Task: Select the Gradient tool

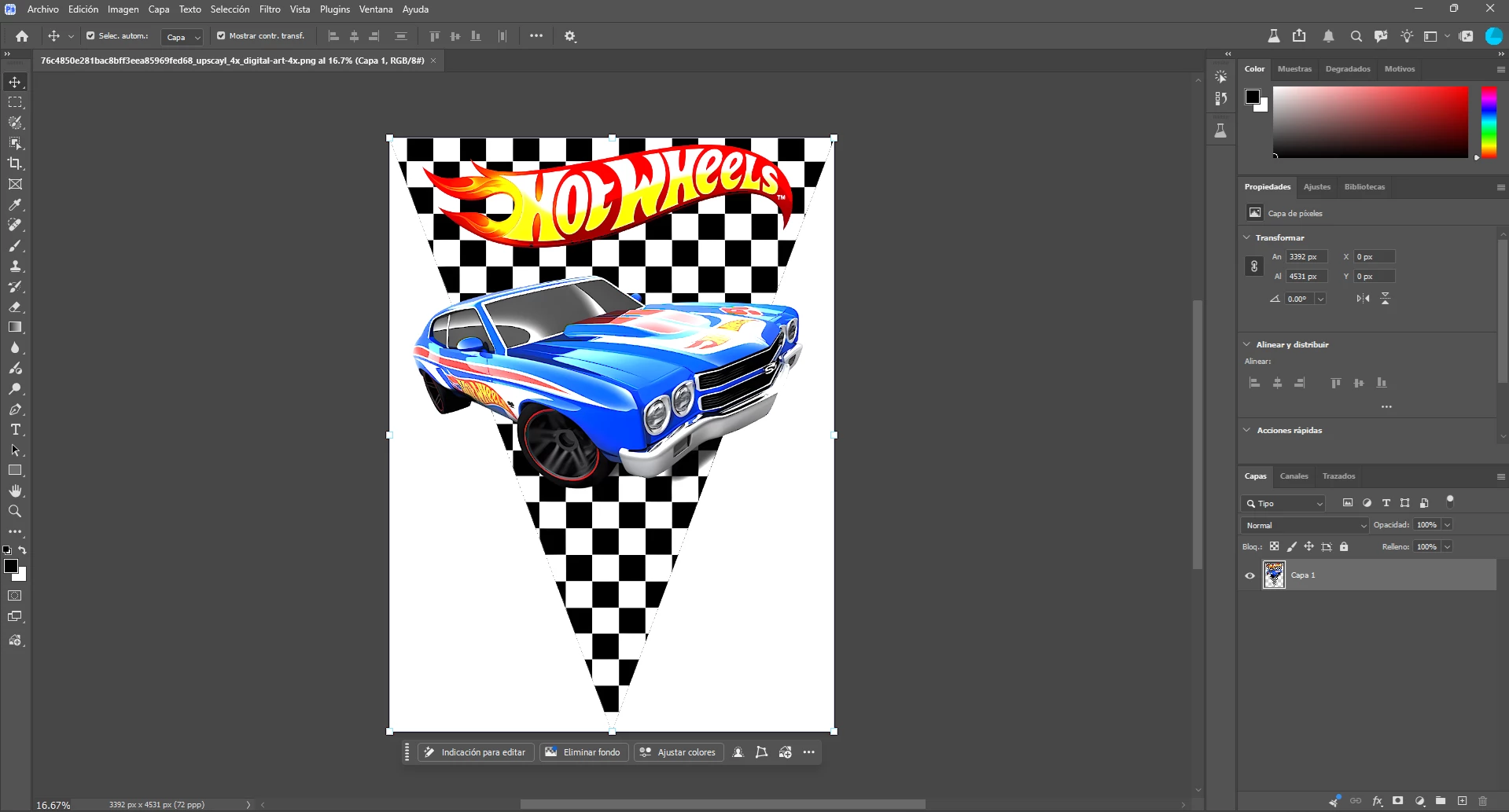Action: click(15, 327)
